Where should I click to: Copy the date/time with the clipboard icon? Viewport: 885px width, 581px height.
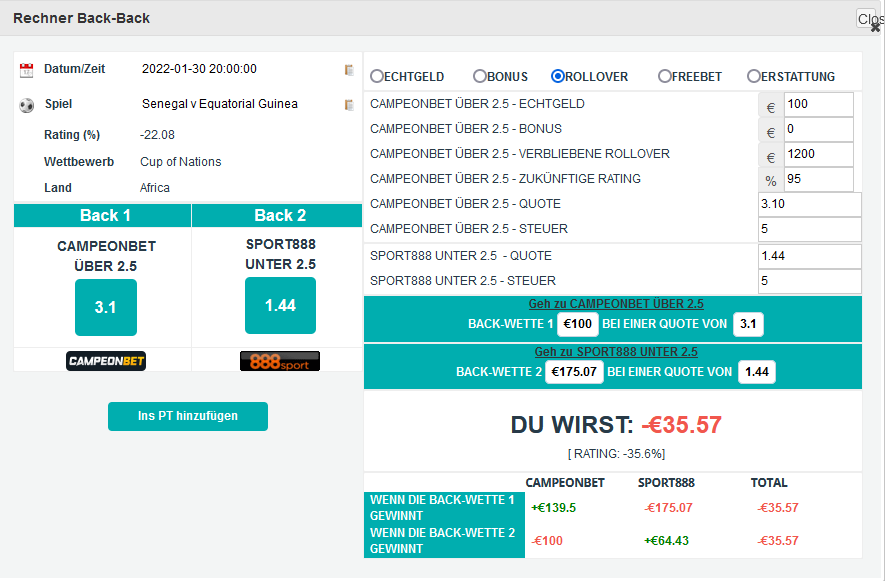[349, 69]
